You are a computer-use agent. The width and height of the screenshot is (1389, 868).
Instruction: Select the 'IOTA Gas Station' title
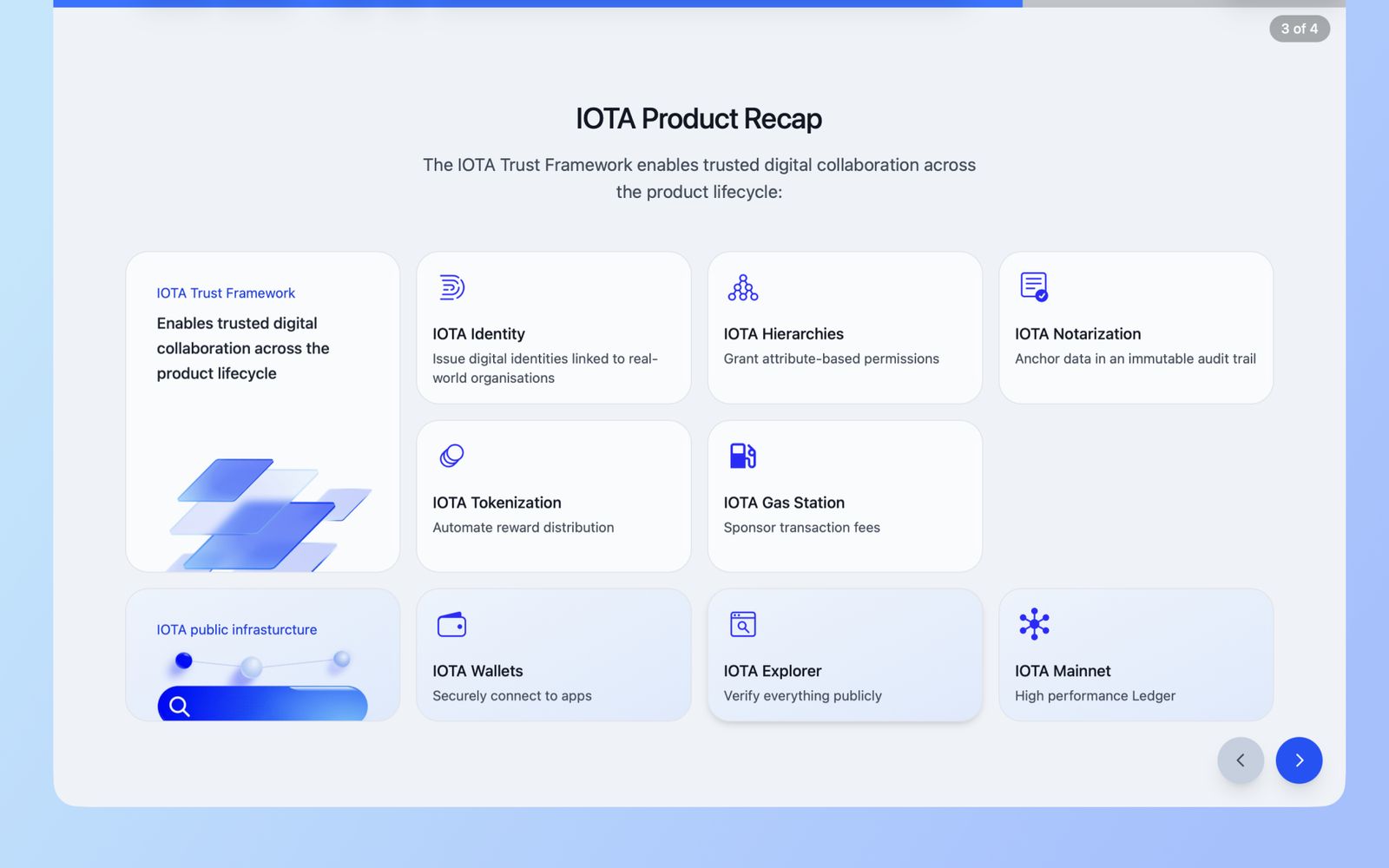tap(784, 503)
